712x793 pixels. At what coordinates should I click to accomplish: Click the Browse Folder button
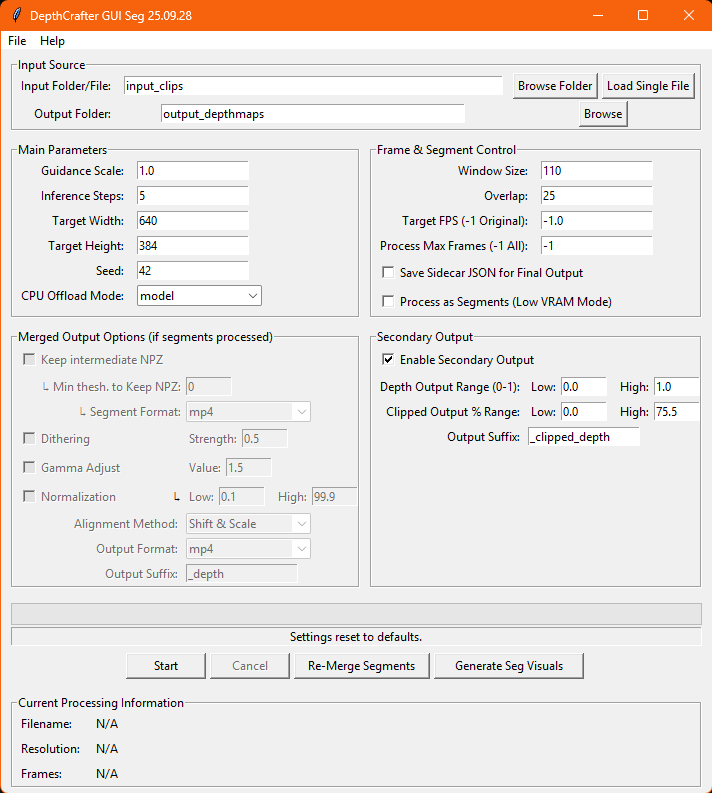click(555, 86)
